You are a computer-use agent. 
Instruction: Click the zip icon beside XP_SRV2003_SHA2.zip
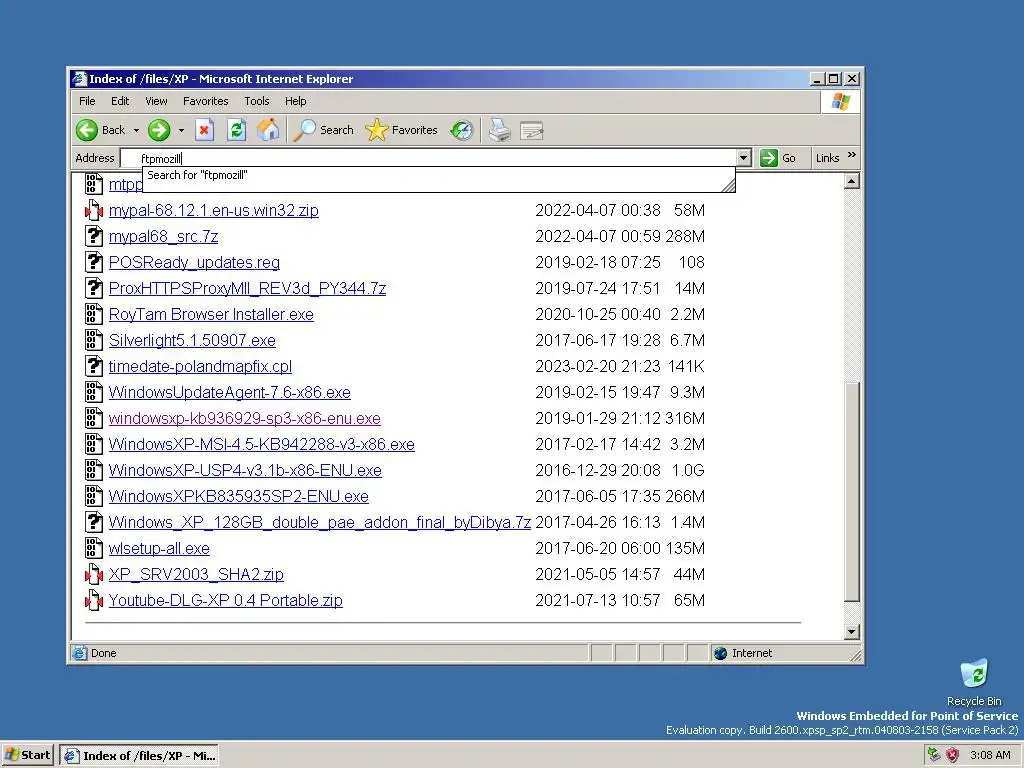(94, 575)
